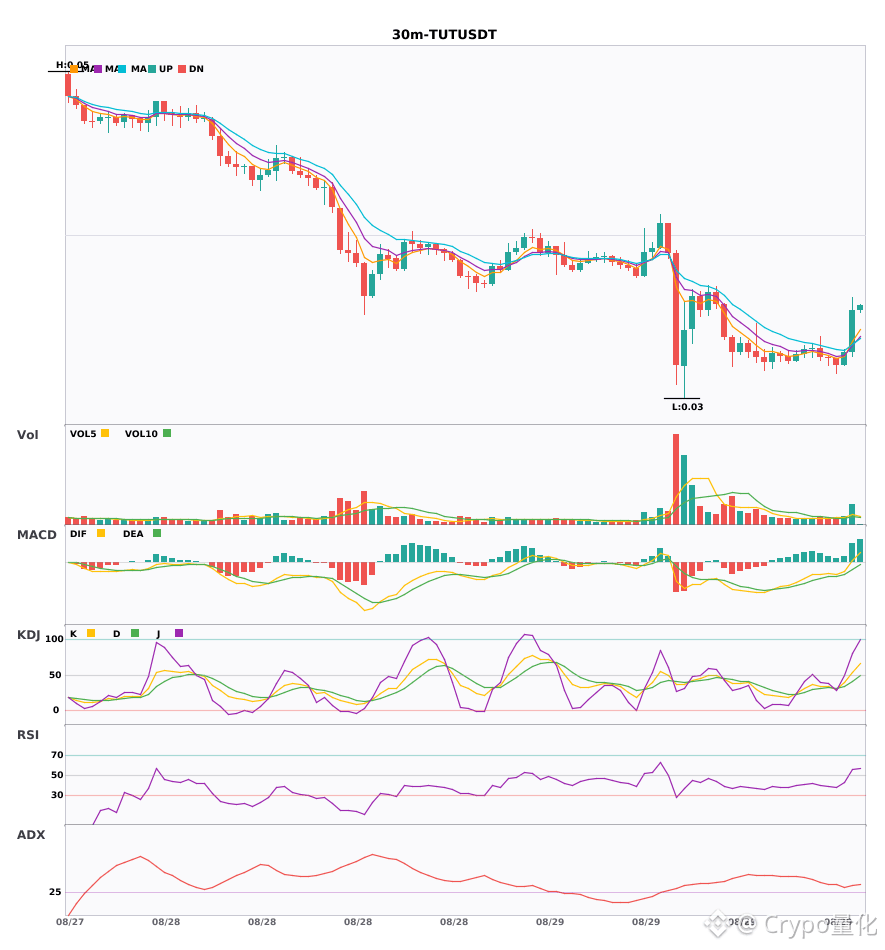Click the purple MA legend swatch
Image resolution: width=885 pixels, height=950 pixels.
[98, 69]
